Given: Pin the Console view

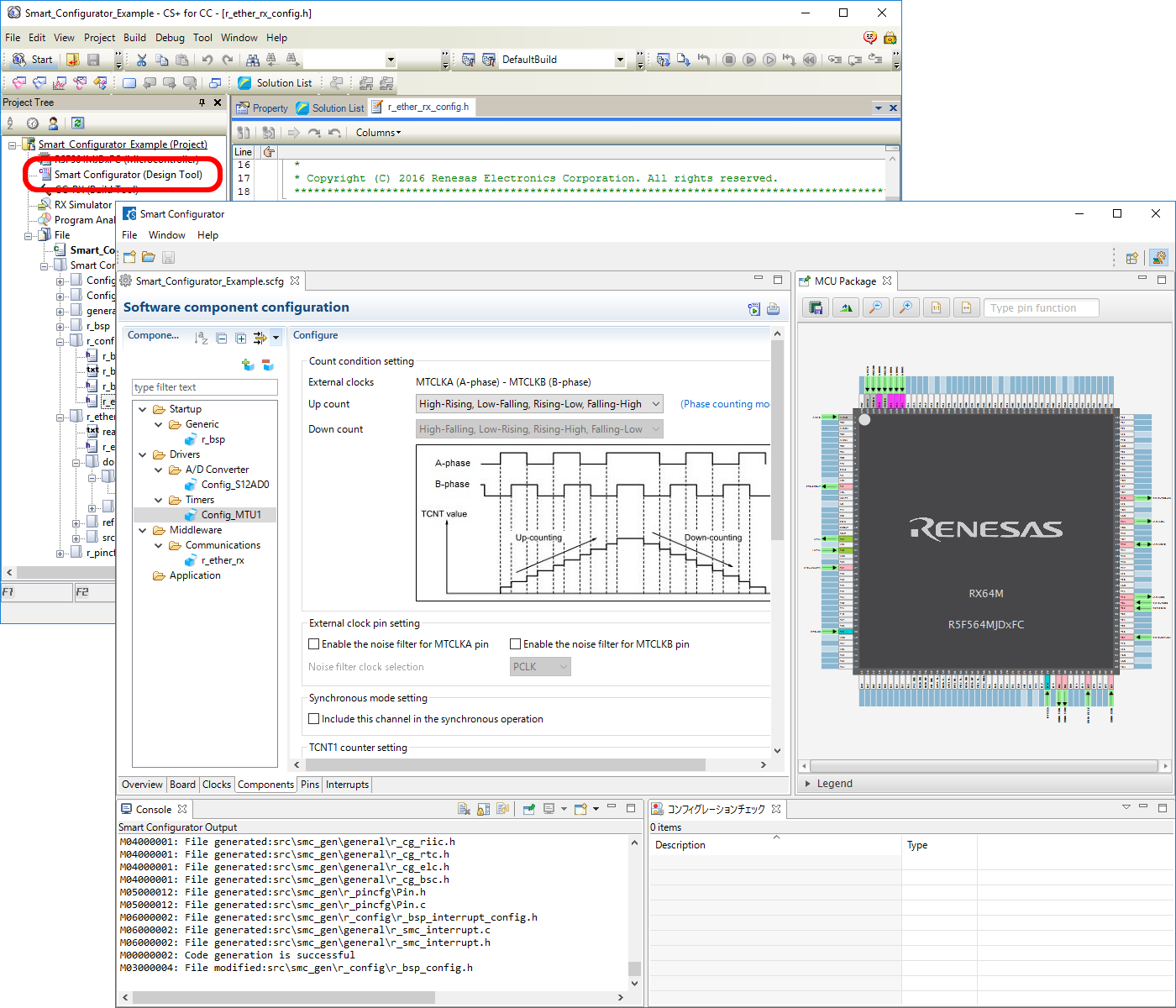Looking at the screenshot, I should click(528, 809).
